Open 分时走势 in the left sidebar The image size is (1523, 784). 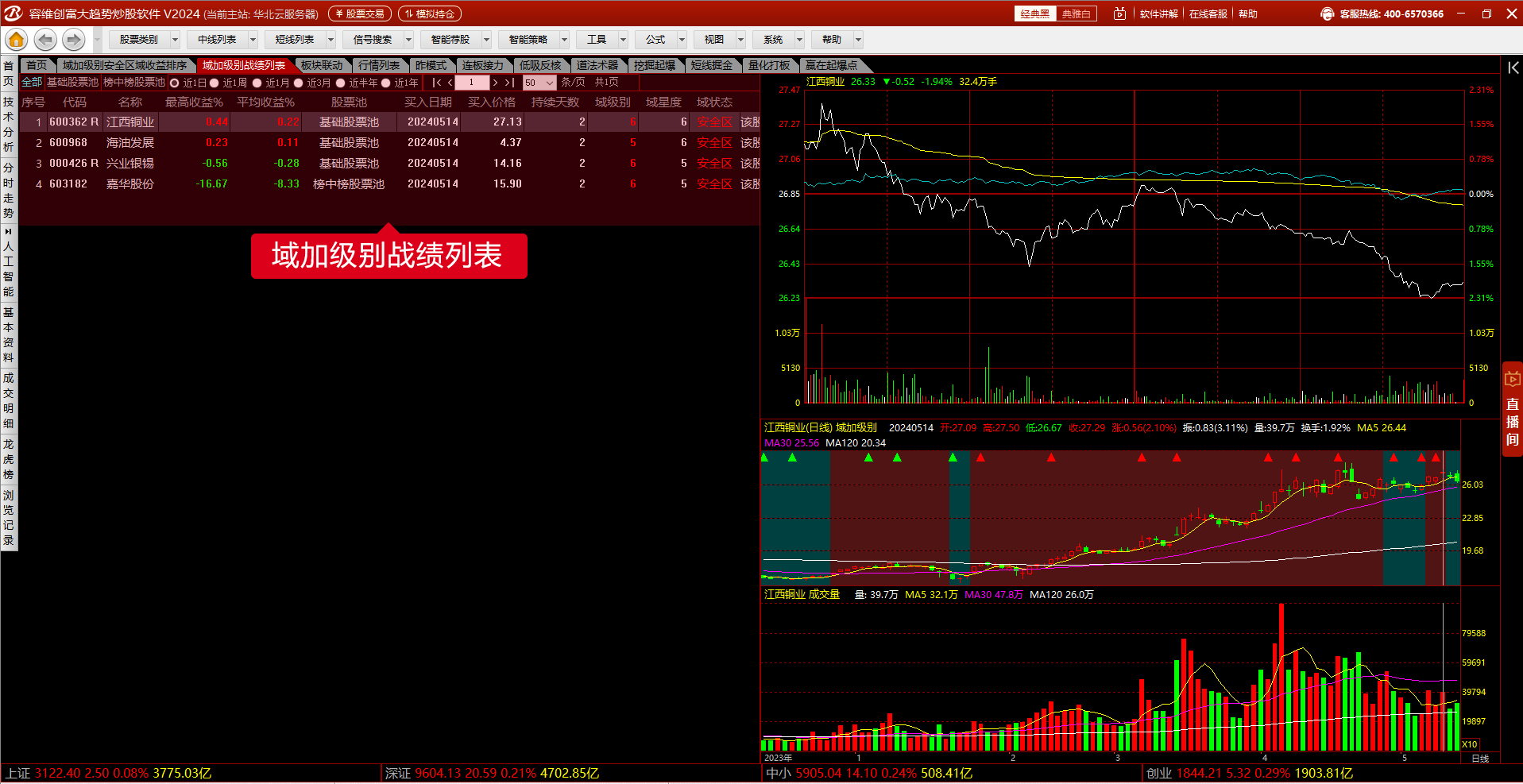tap(9, 191)
